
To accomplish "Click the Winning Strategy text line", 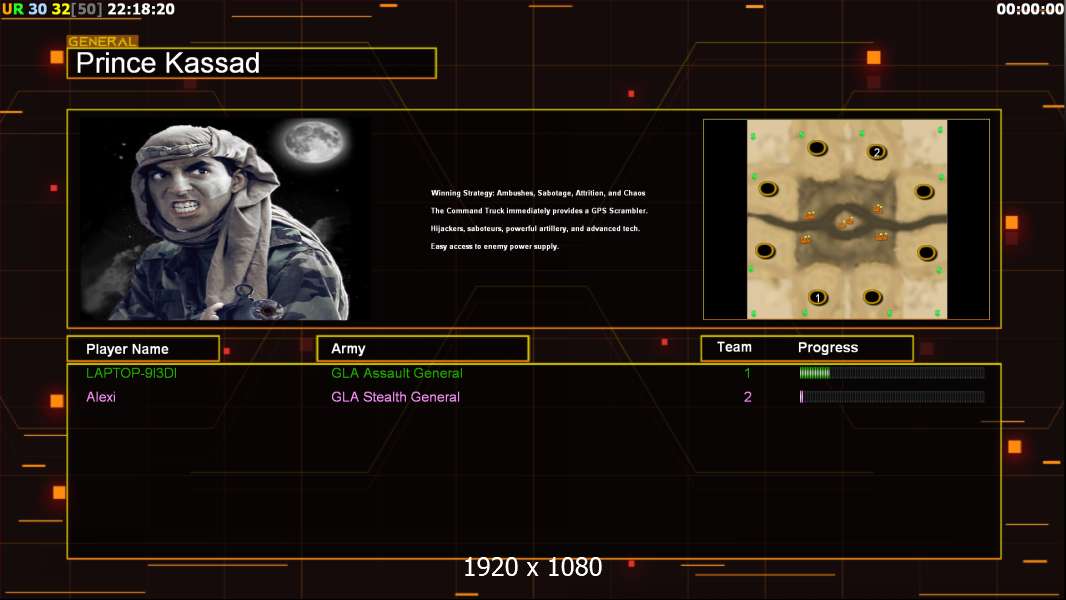I will 538,193.
